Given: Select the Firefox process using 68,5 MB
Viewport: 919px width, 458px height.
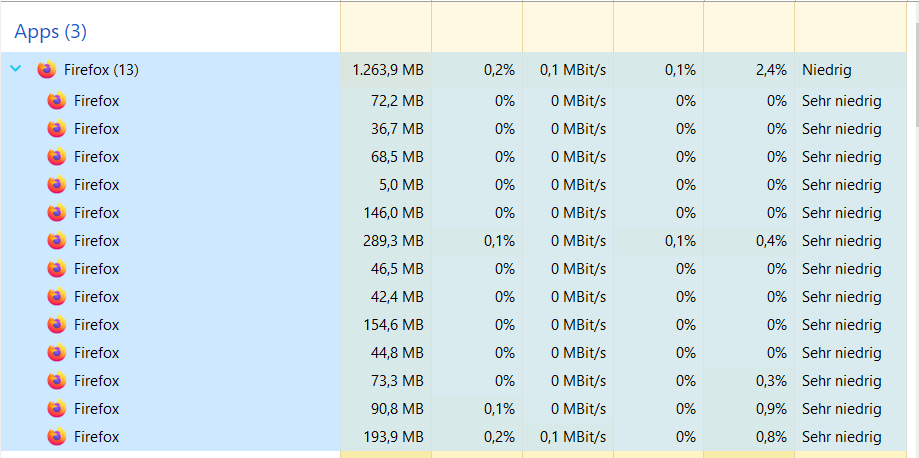Looking at the screenshot, I should tap(96, 157).
